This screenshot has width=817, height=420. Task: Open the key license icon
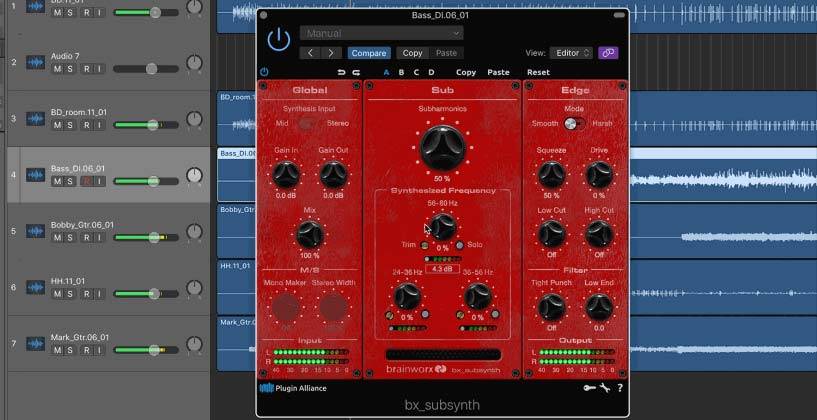click(589, 388)
